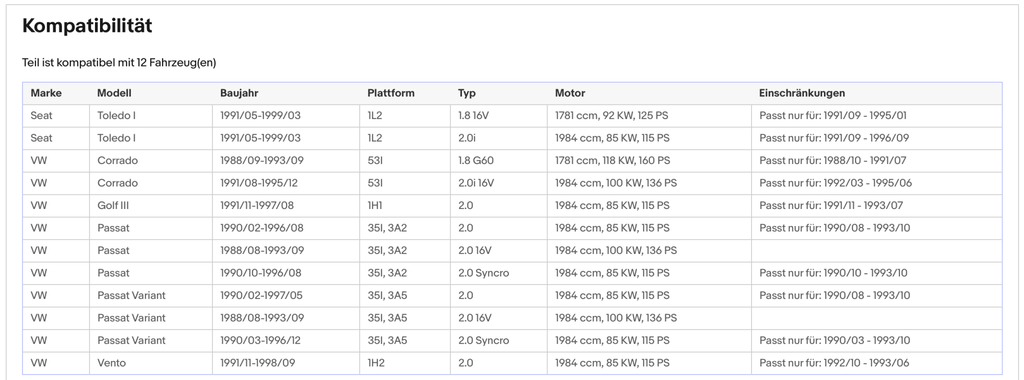The width and height of the screenshot is (1024, 380).
Task: Click the Plattform column header
Action: pyautogui.click(x=391, y=93)
